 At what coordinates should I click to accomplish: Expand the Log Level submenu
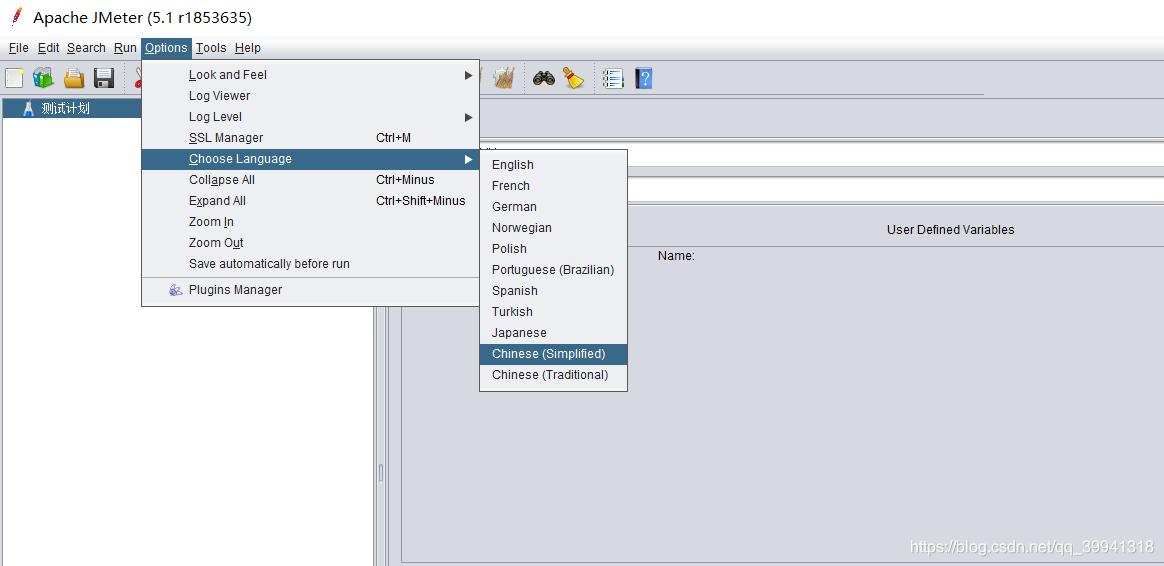pyautogui.click(x=310, y=117)
